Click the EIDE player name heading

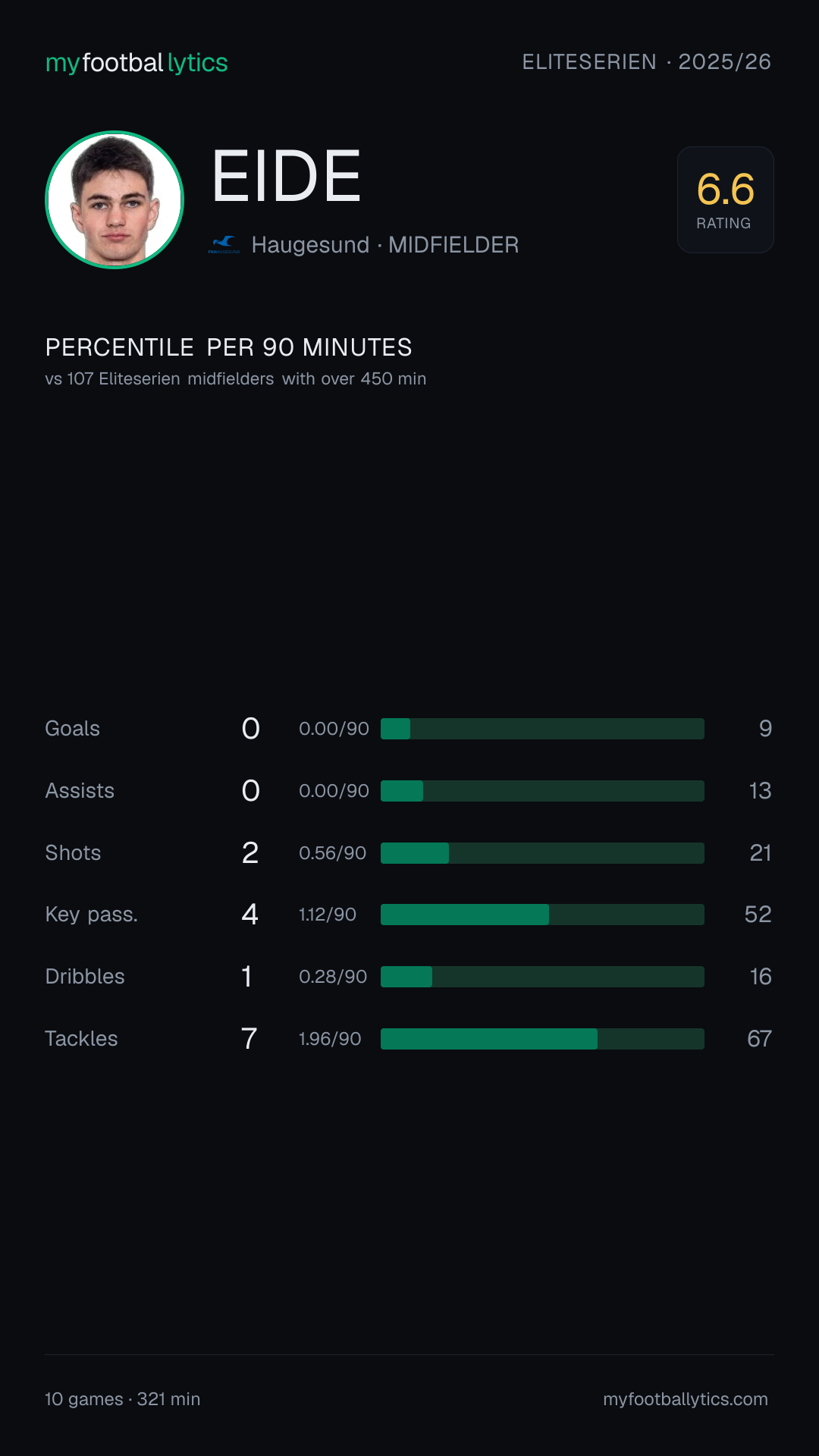click(286, 177)
